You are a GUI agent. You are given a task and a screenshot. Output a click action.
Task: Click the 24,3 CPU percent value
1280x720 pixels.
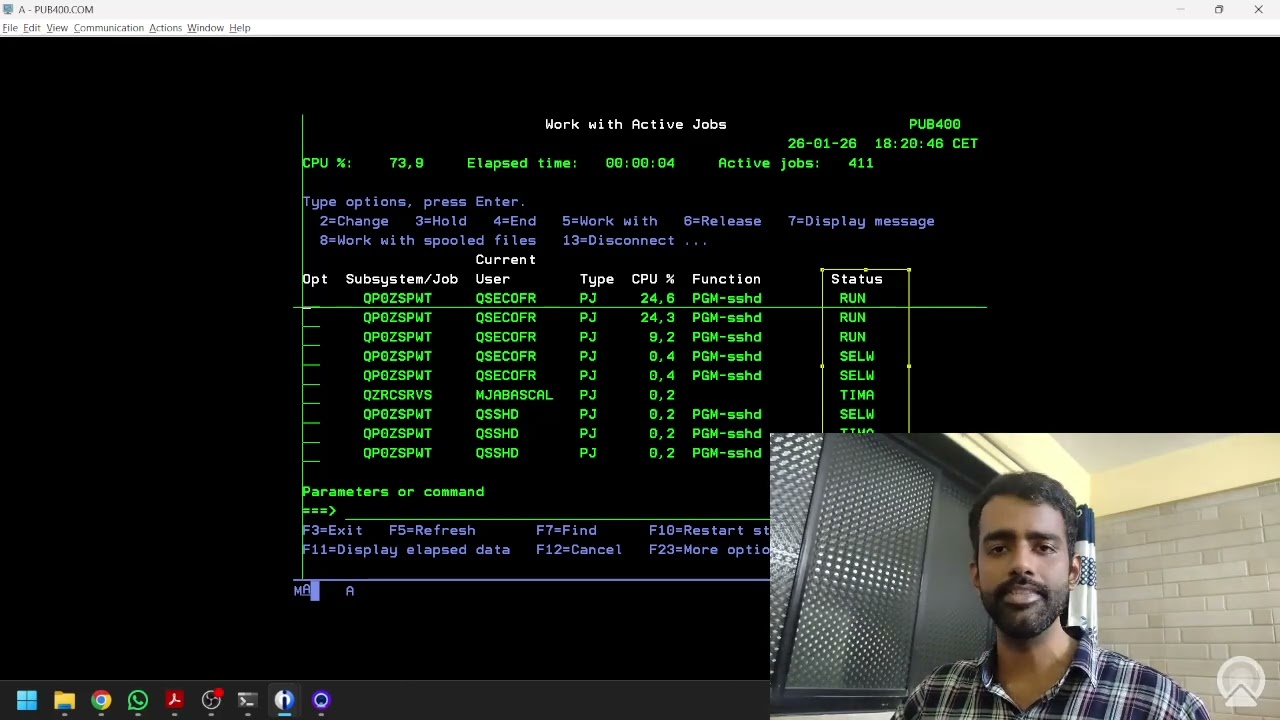coord(658,318)
